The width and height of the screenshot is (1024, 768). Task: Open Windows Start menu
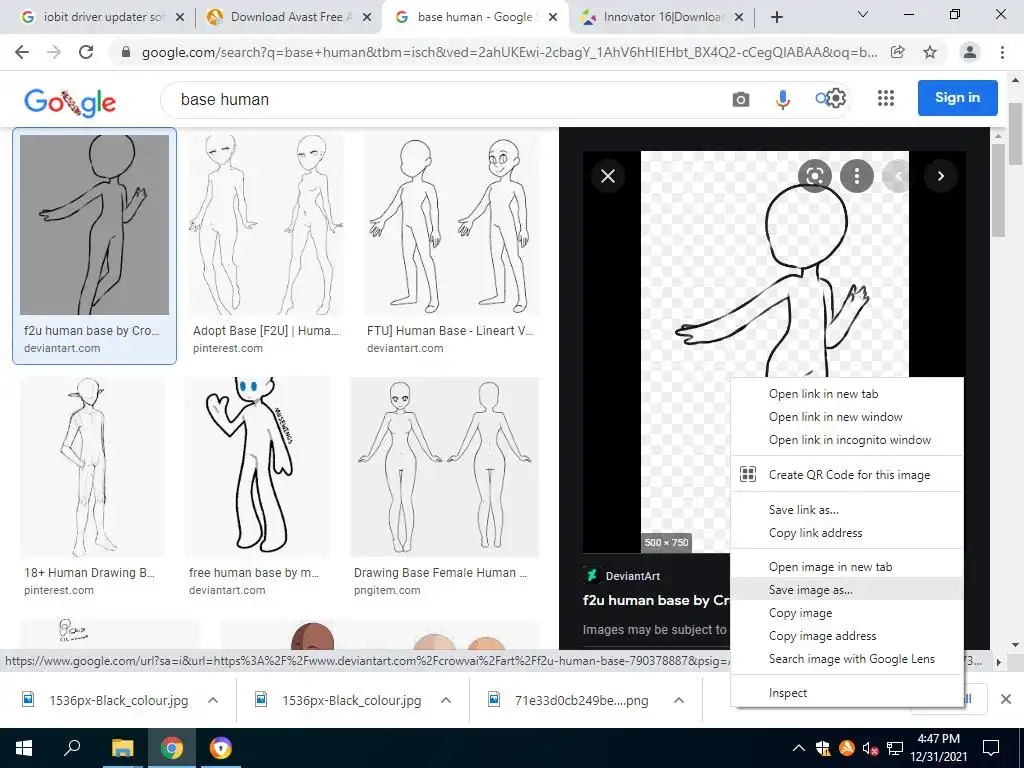tap(24, 748)
